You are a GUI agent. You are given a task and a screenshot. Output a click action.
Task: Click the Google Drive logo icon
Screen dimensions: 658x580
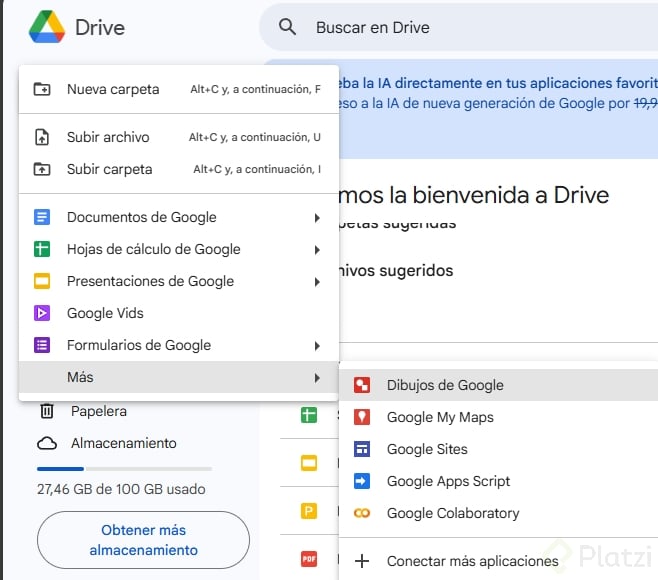(x=46, y=27)
